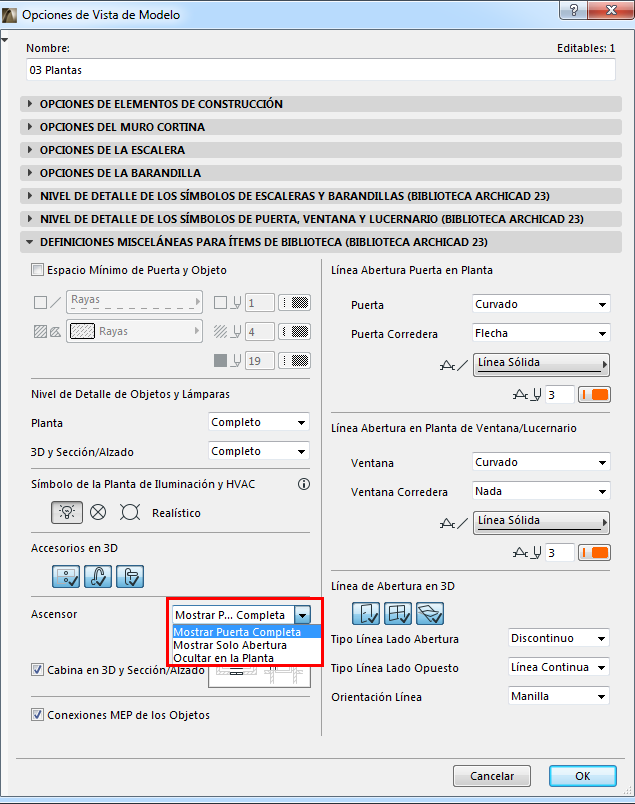
Task: Choose Ocultar en la Planta option
Action: tap(246, 658)
